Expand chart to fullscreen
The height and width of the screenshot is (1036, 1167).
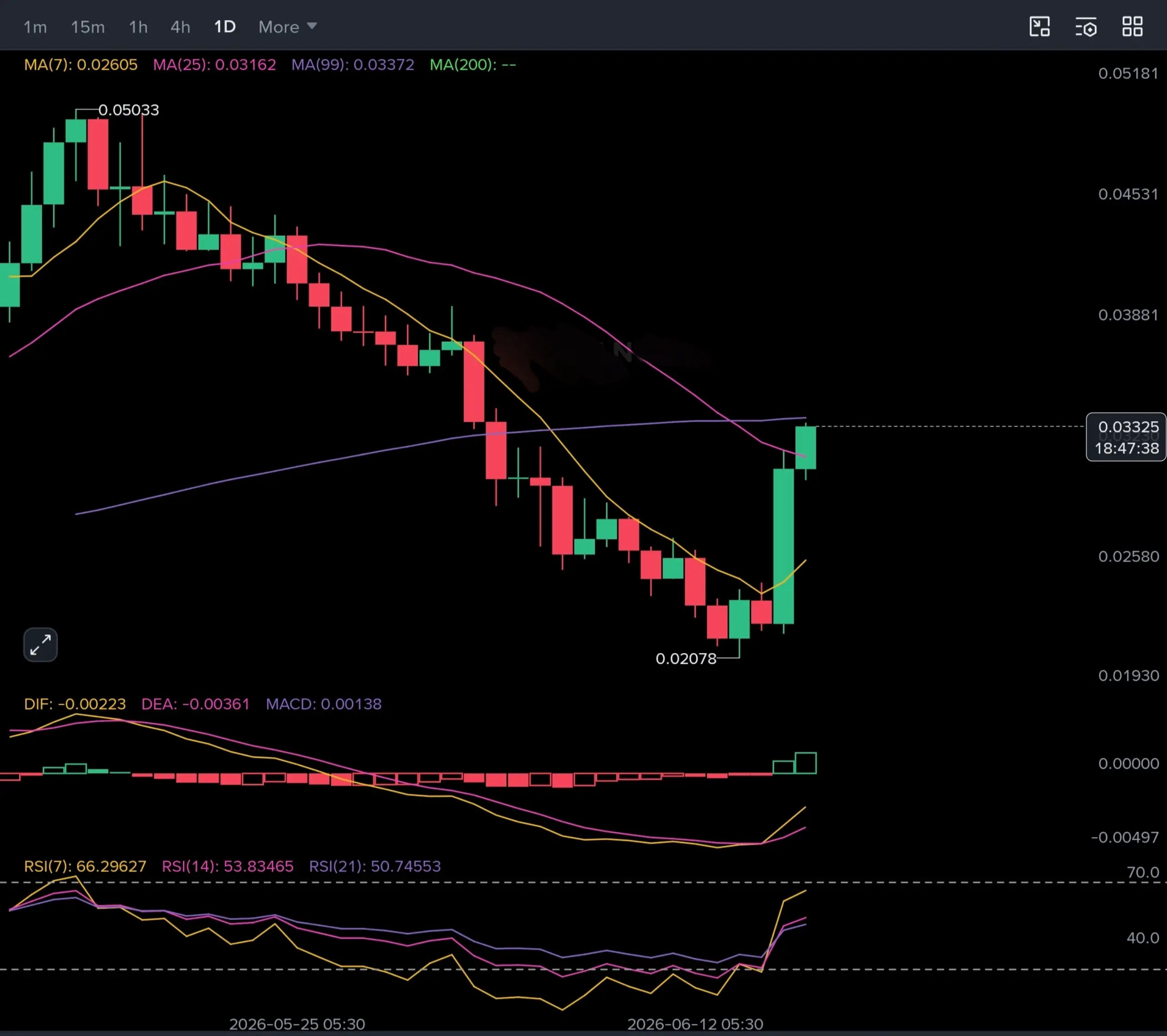[41, 645]
